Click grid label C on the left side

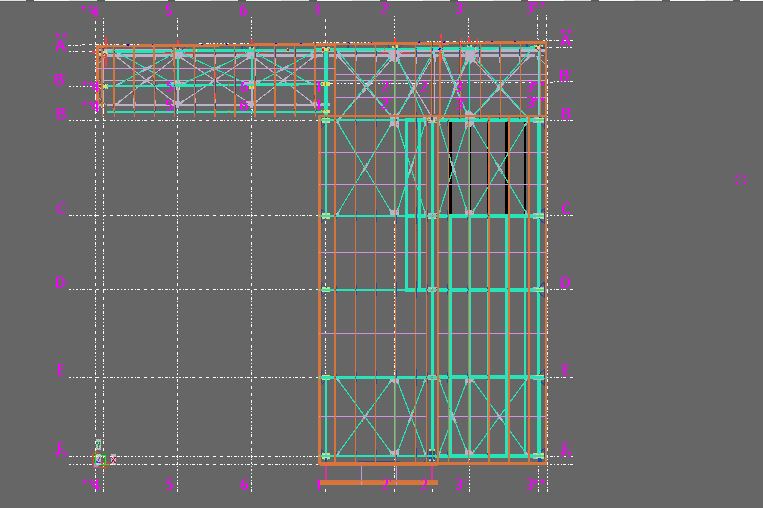[60, 209]
